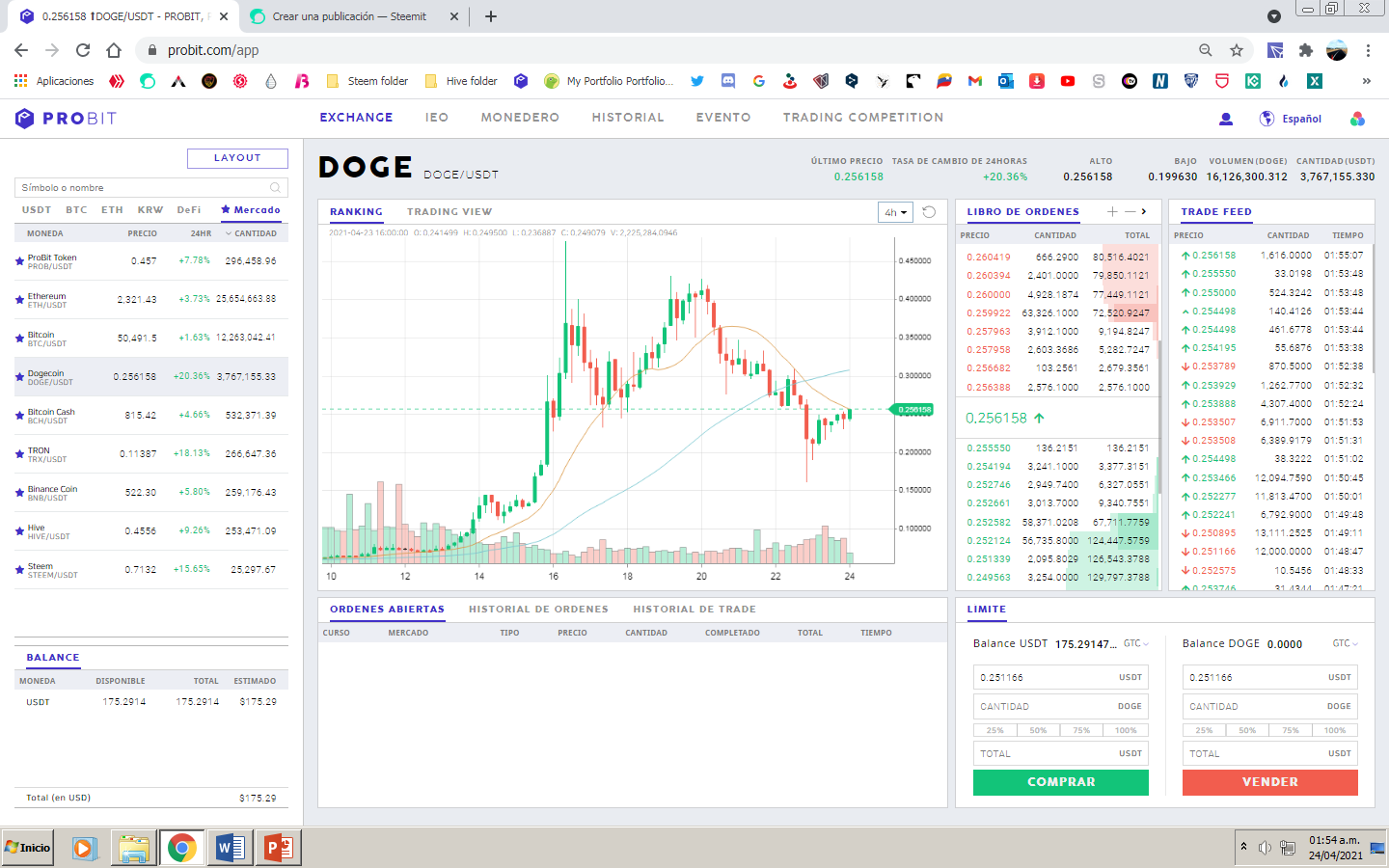Select the DeFi market tab
This screenshot has width=1389, height=868.
point(189,210)
